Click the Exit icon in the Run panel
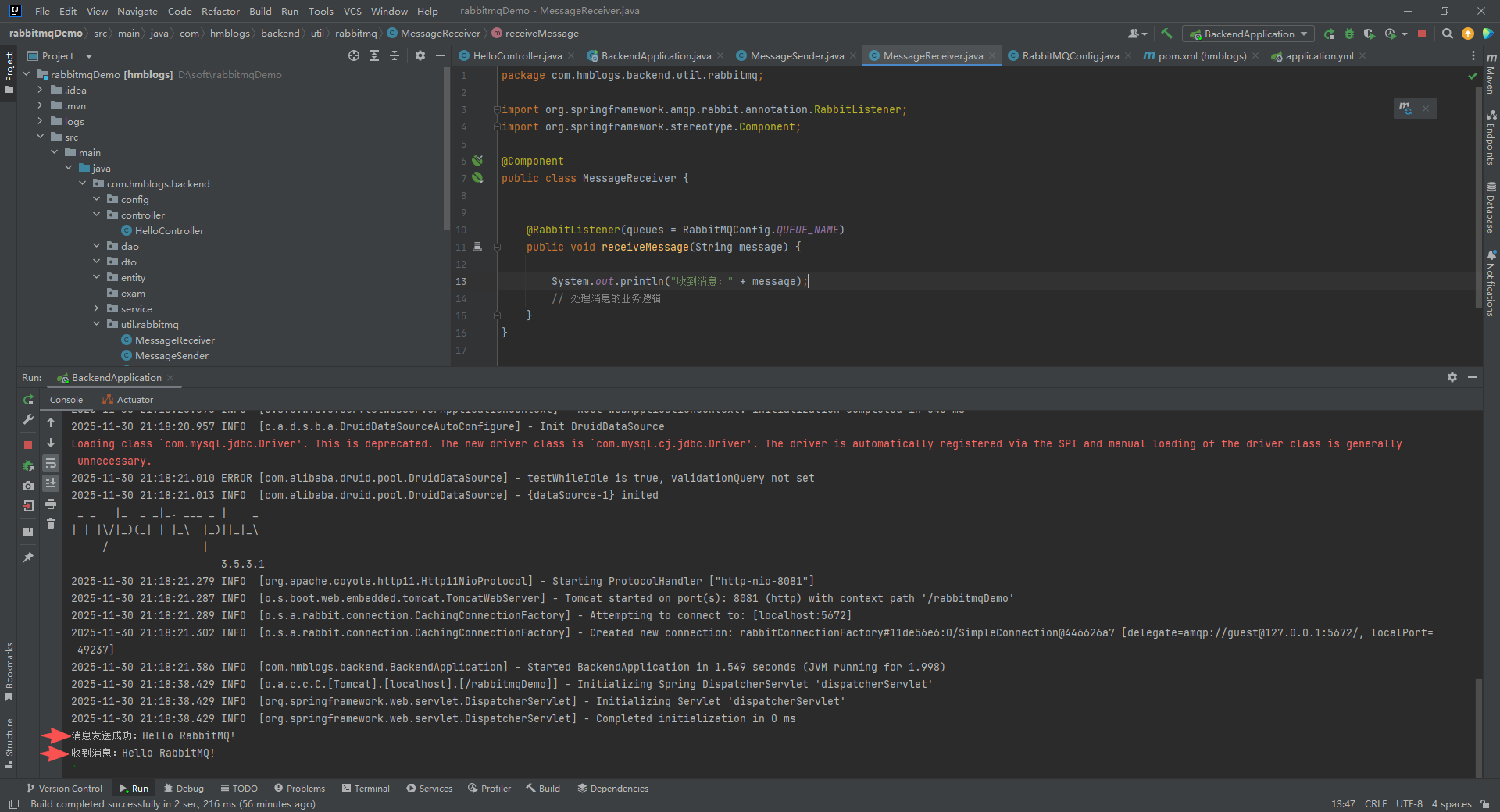 (28, 506)
